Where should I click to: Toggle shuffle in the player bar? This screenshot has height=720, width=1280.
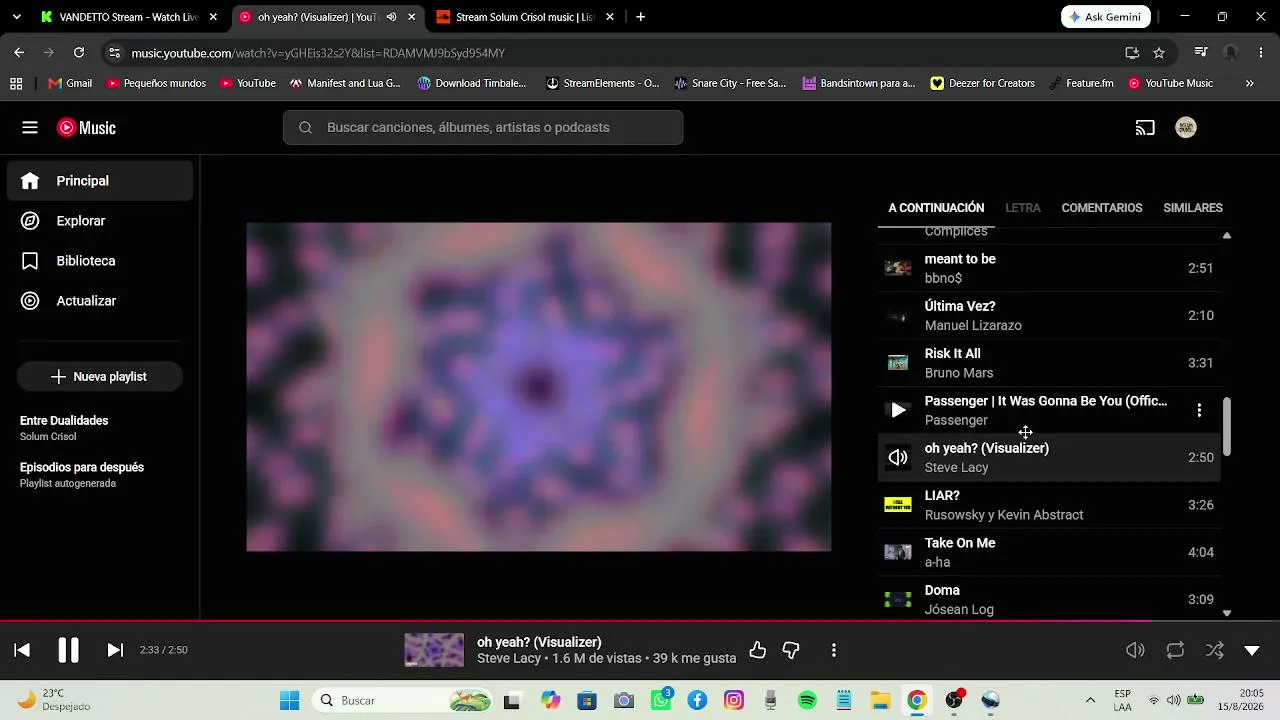(1215, 650)
